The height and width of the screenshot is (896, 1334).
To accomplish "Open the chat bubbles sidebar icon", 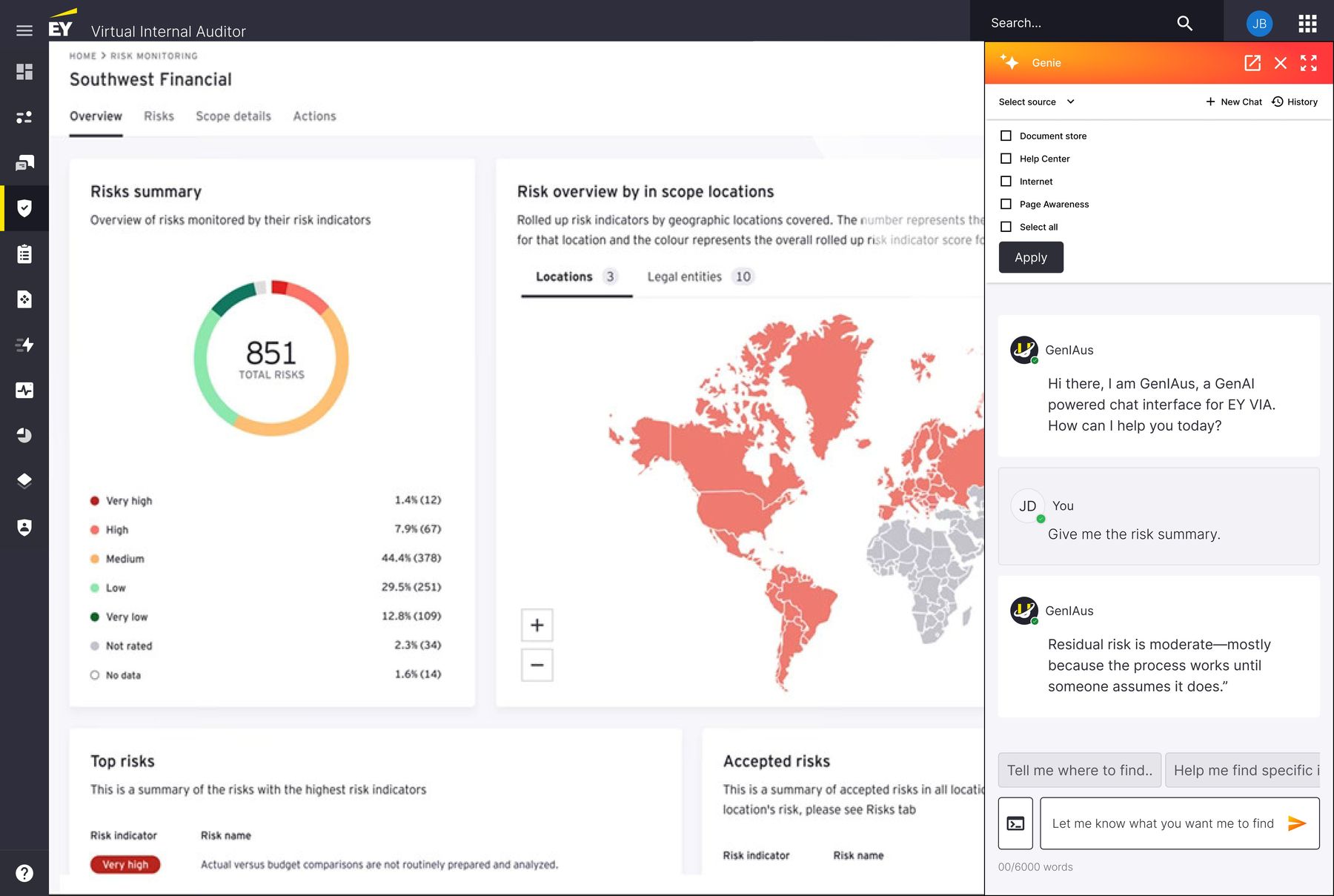I will (x=24, y=163).
